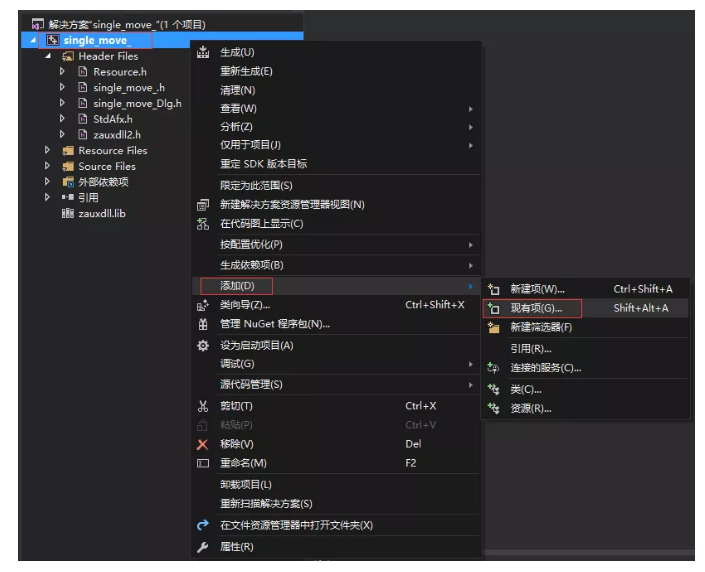Click the red X Remove icon
Viewport: 705px width, 572px height.
pos(203,445)
